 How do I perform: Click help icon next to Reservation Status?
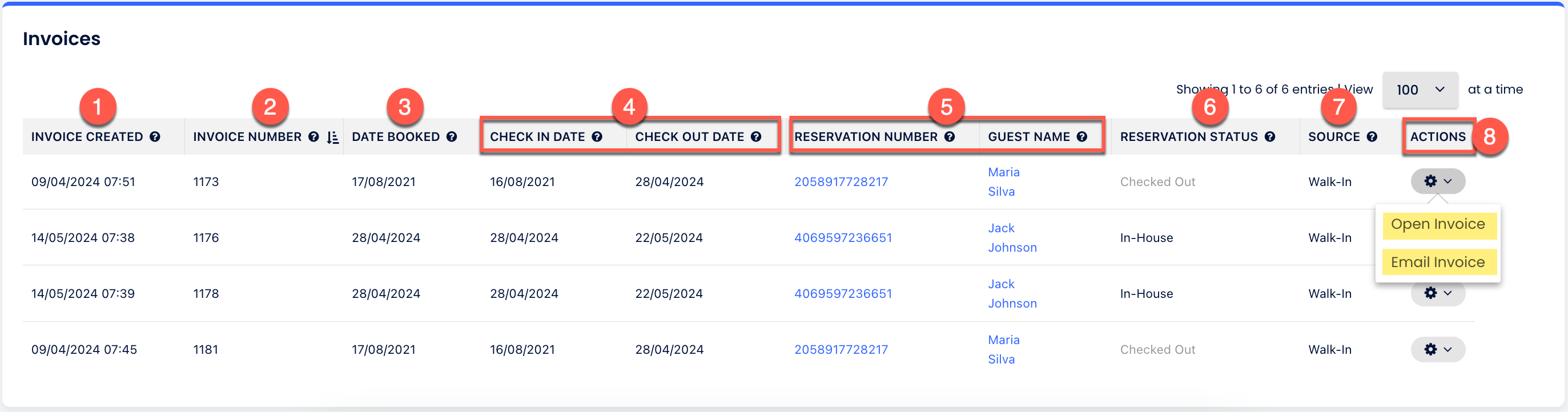(1270, 137)
